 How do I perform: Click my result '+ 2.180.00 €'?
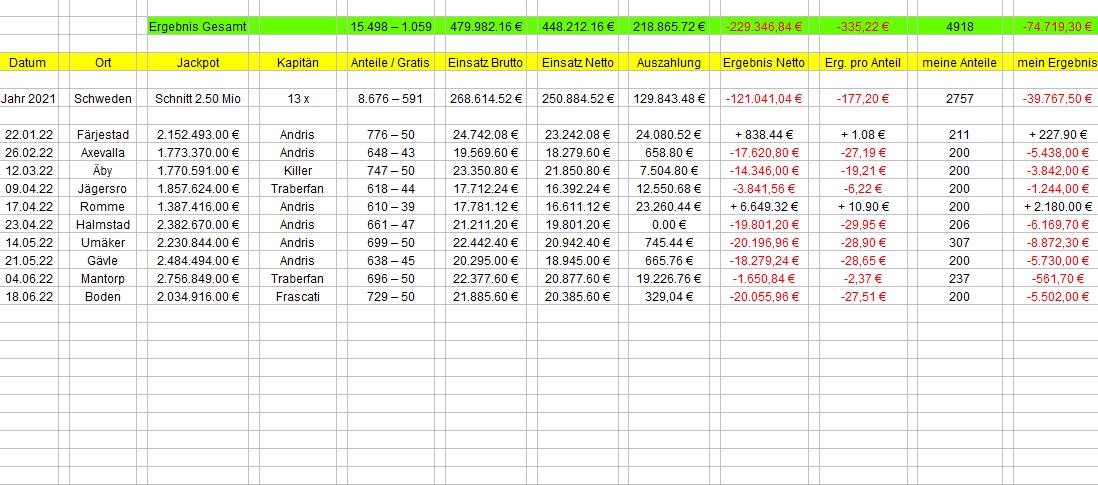coord(1056,206)
